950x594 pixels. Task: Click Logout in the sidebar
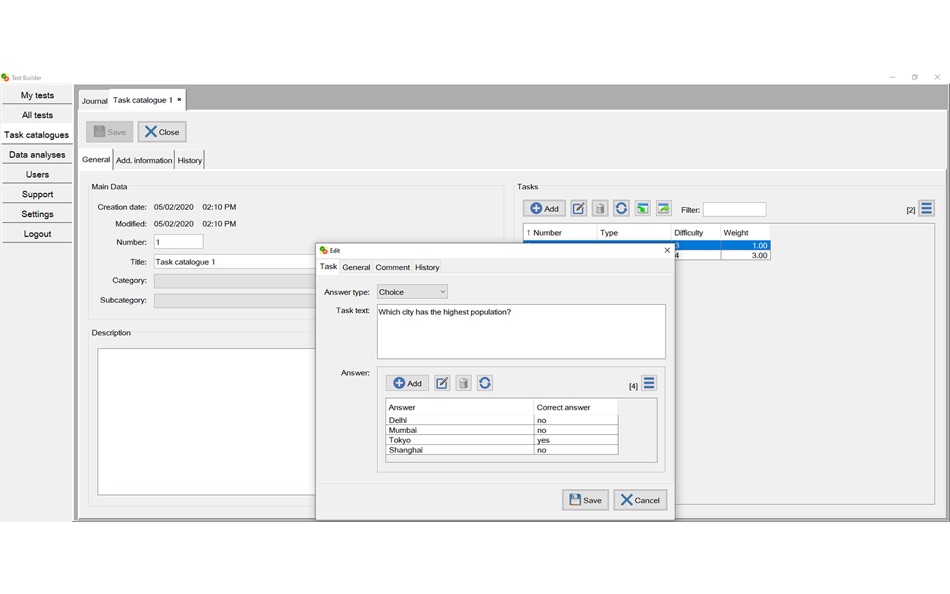(x=37, y=234)
